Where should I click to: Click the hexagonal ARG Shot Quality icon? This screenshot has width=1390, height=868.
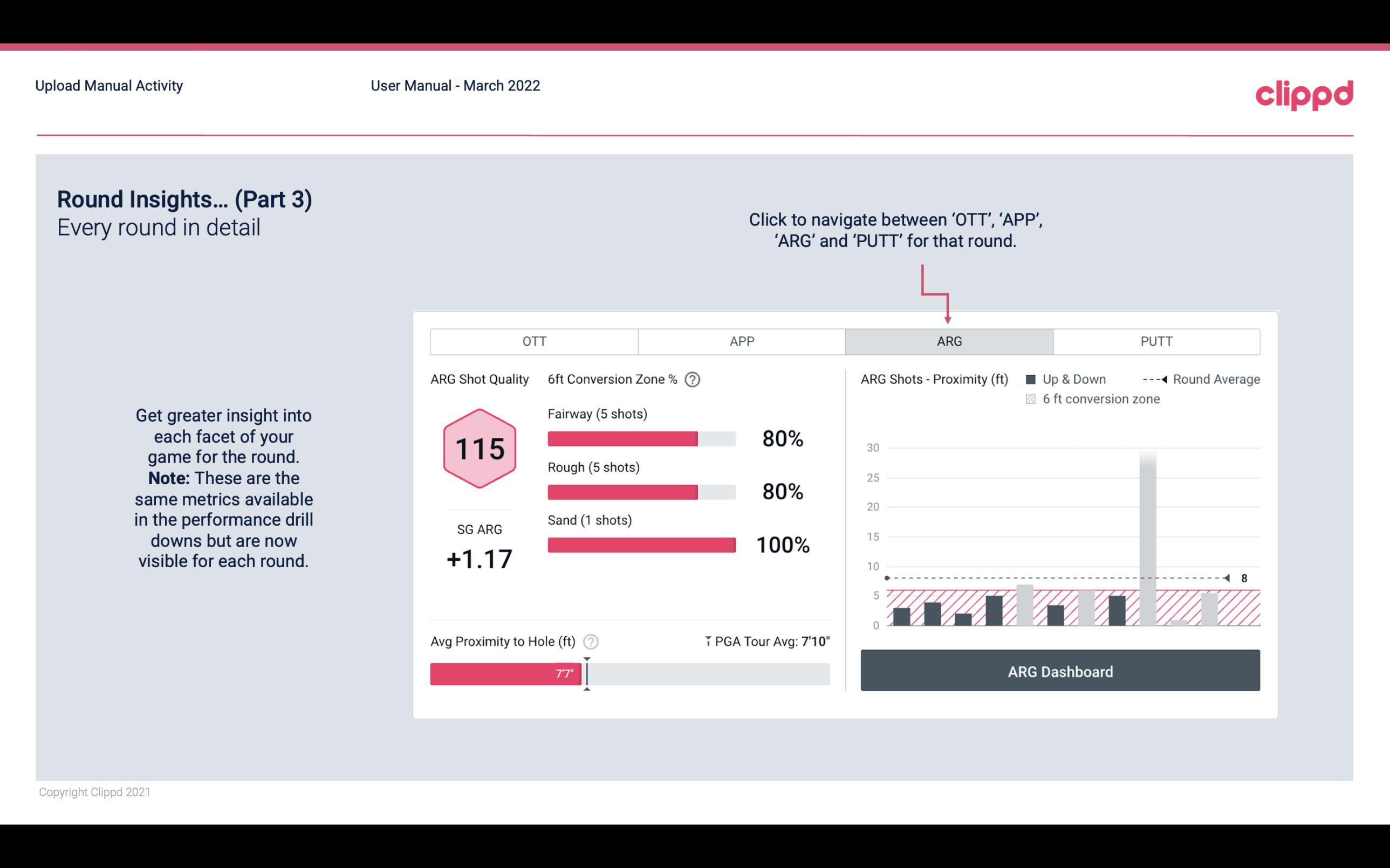[478, 448]
